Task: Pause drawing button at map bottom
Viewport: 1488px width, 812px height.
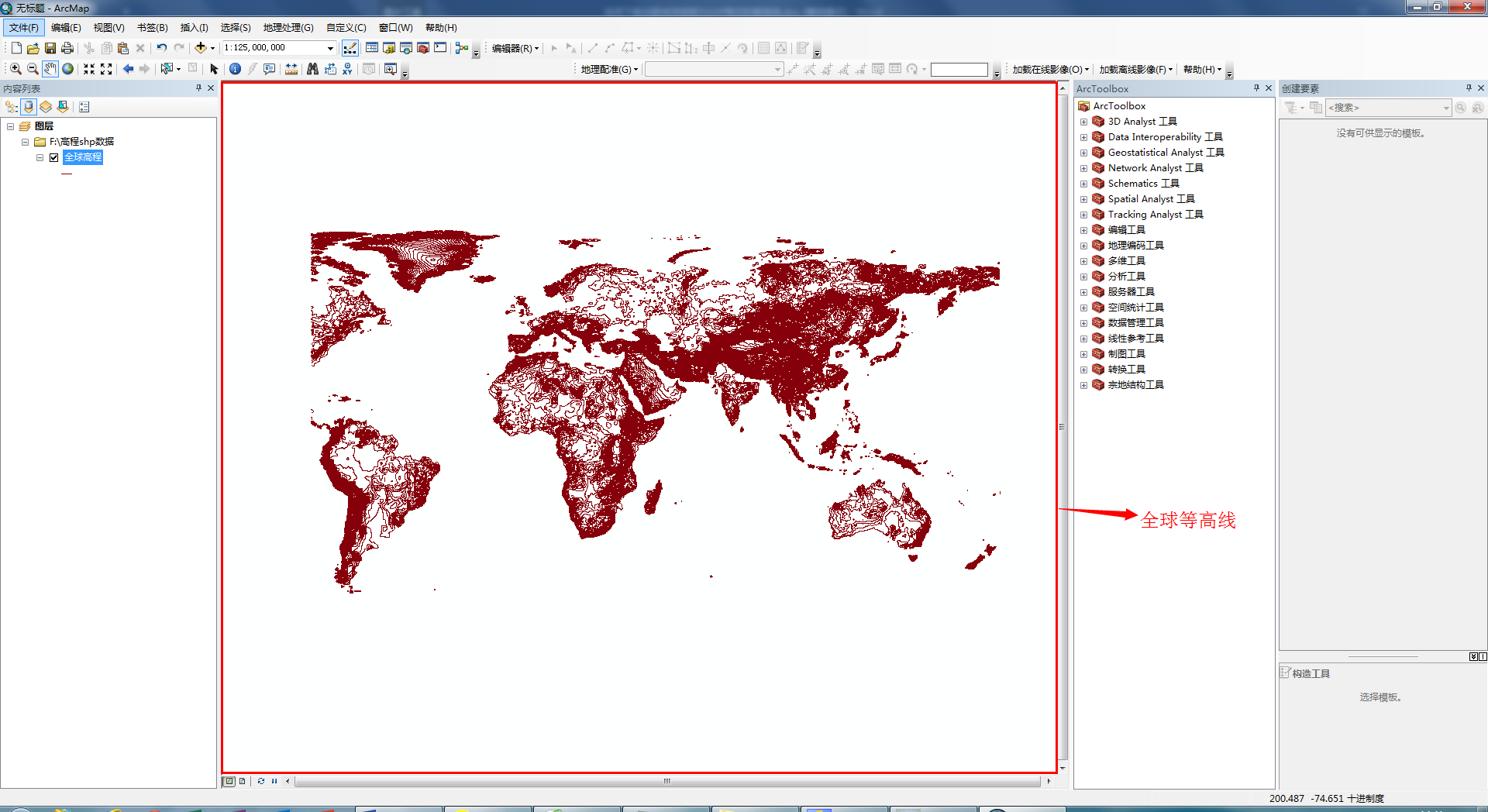Action: pyautogui.click(x=274, y=781)
